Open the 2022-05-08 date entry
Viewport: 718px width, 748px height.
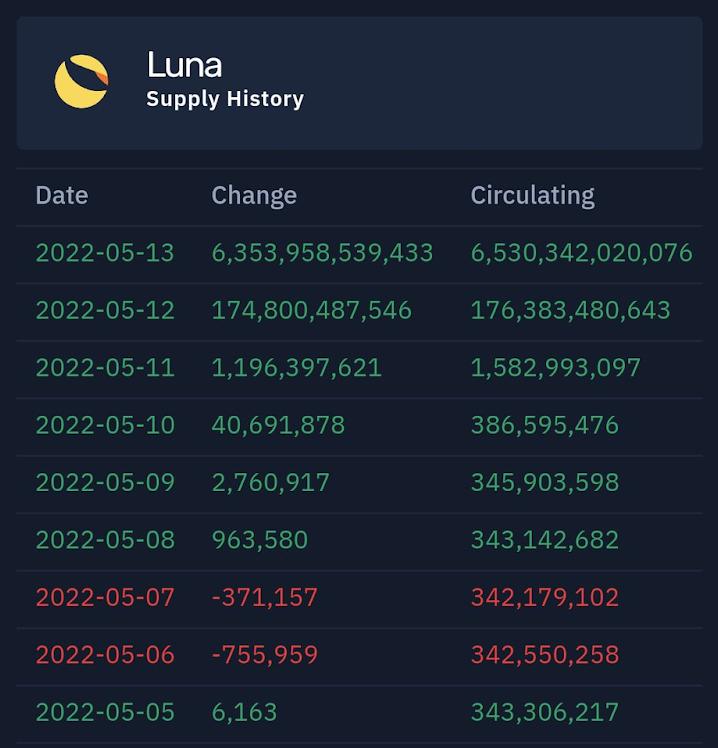[105, 540]
